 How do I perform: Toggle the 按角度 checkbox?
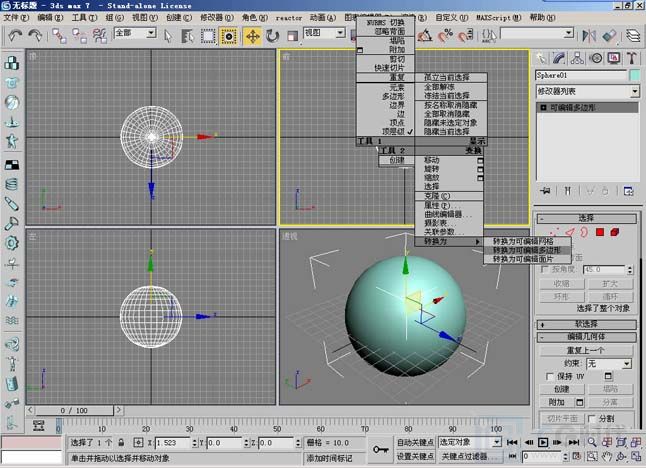tap(545, 269)
